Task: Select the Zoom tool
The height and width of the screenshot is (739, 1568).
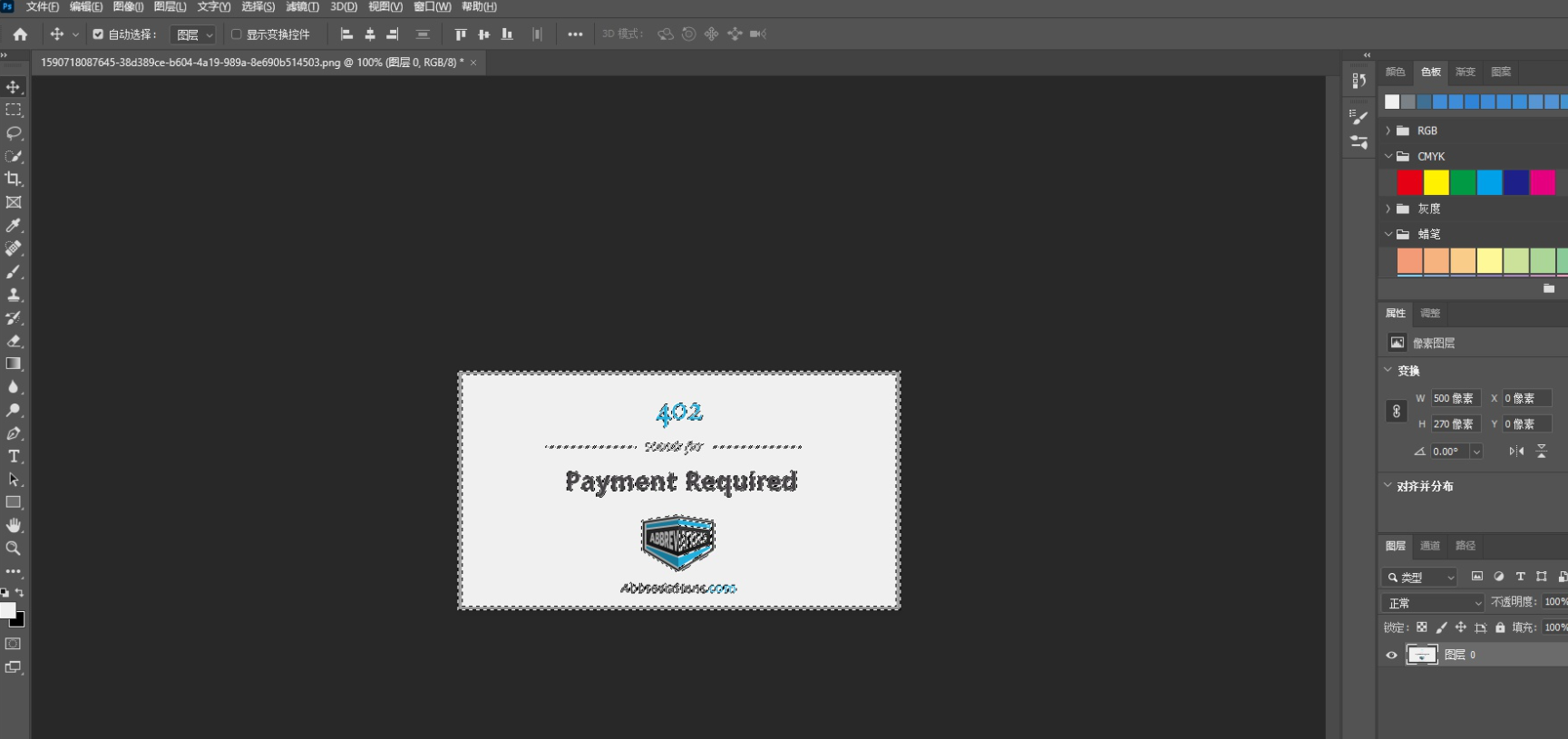Action: click(14, 549)
